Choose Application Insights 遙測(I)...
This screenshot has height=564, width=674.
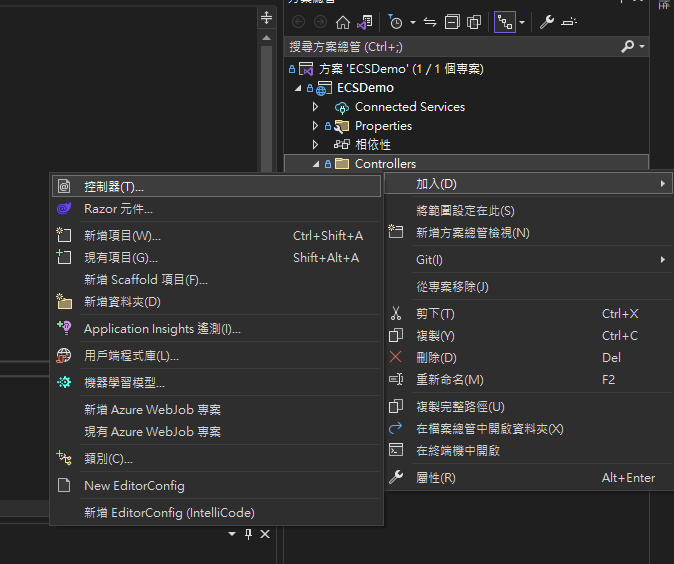pyautogui.click(x=216, y=329)
